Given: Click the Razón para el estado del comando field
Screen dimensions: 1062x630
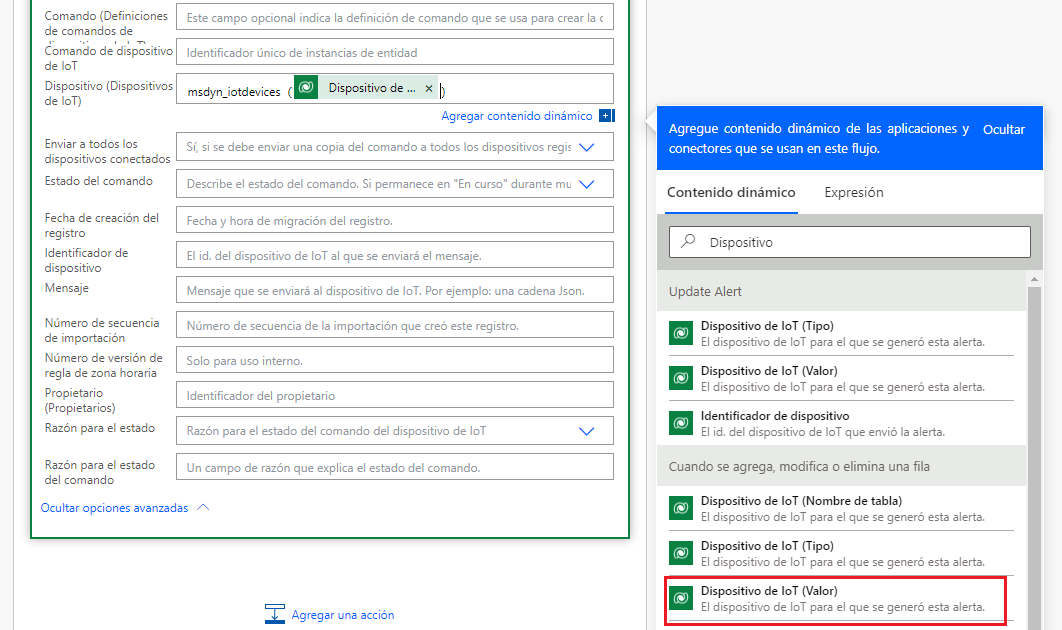Looking at the screenshot, I should pos(395,467).
